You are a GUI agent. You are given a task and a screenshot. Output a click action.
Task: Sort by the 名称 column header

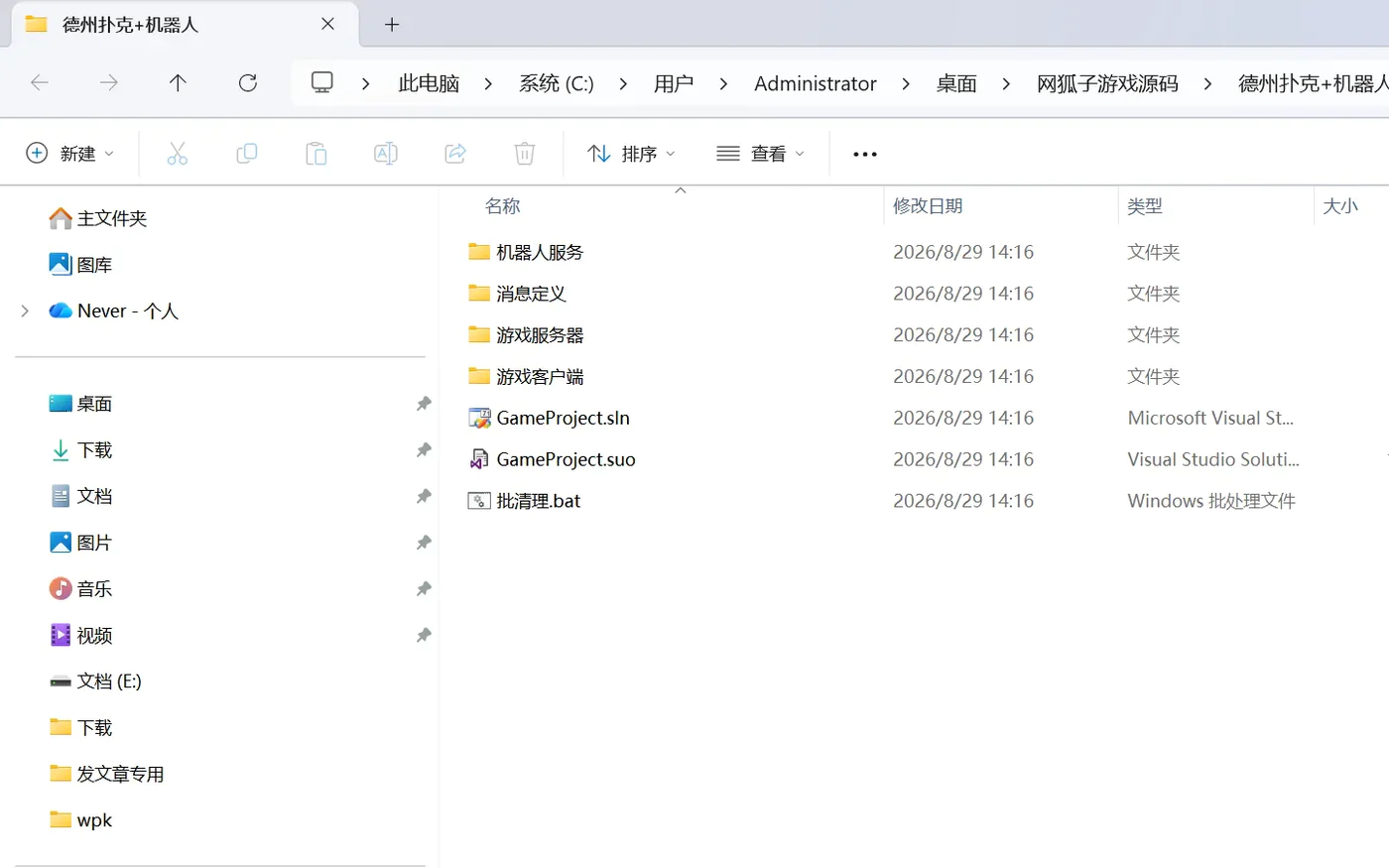click(503, 206)
